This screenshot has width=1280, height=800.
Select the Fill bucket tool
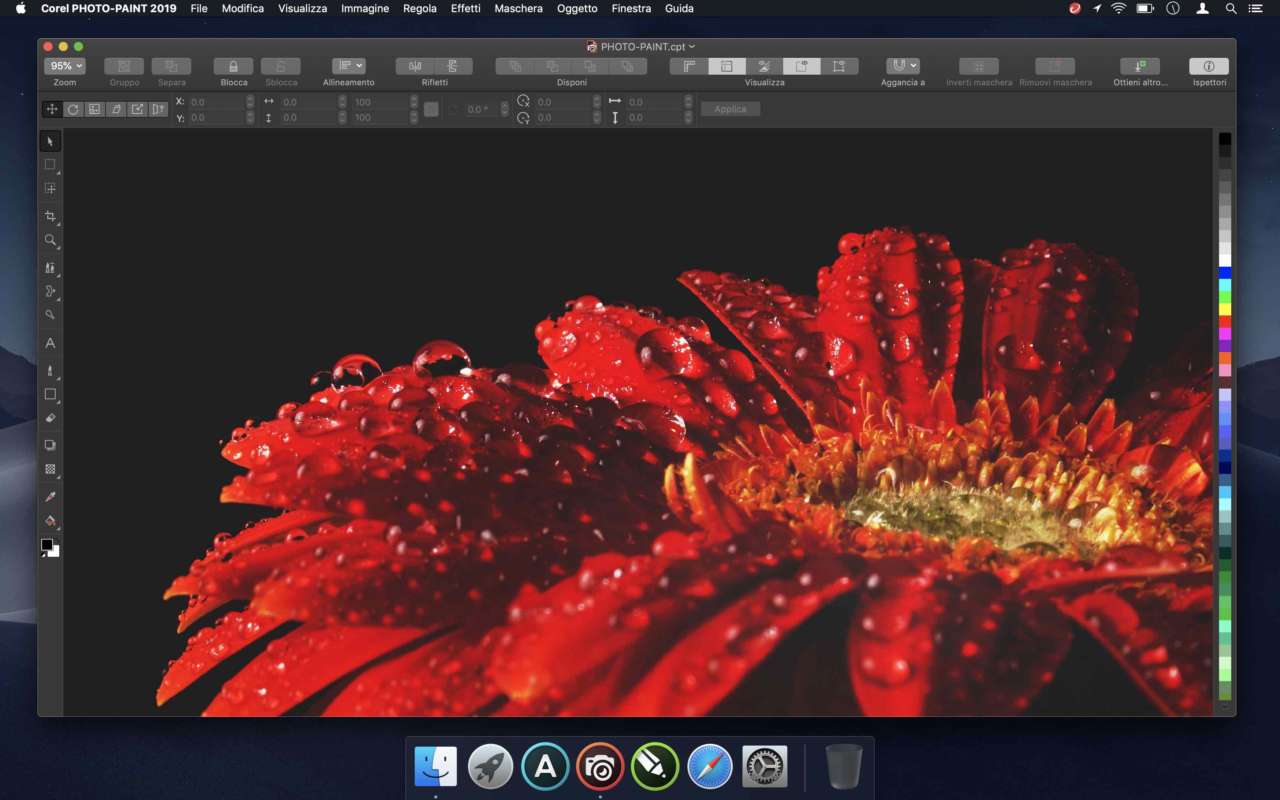pyautogui.click(x=50, y=521)
